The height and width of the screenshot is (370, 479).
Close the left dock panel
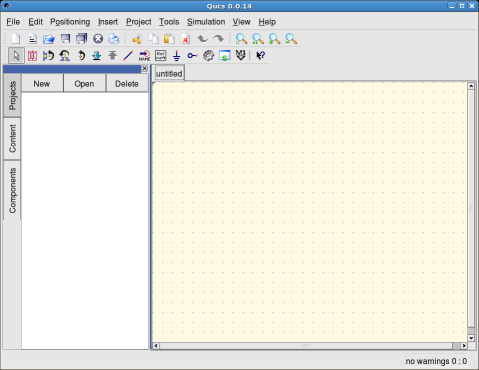tap(145, 68)
